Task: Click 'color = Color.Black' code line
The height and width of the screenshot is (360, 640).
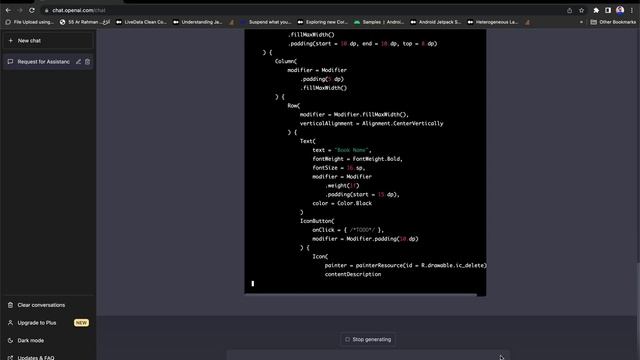Action: [342, 203]
